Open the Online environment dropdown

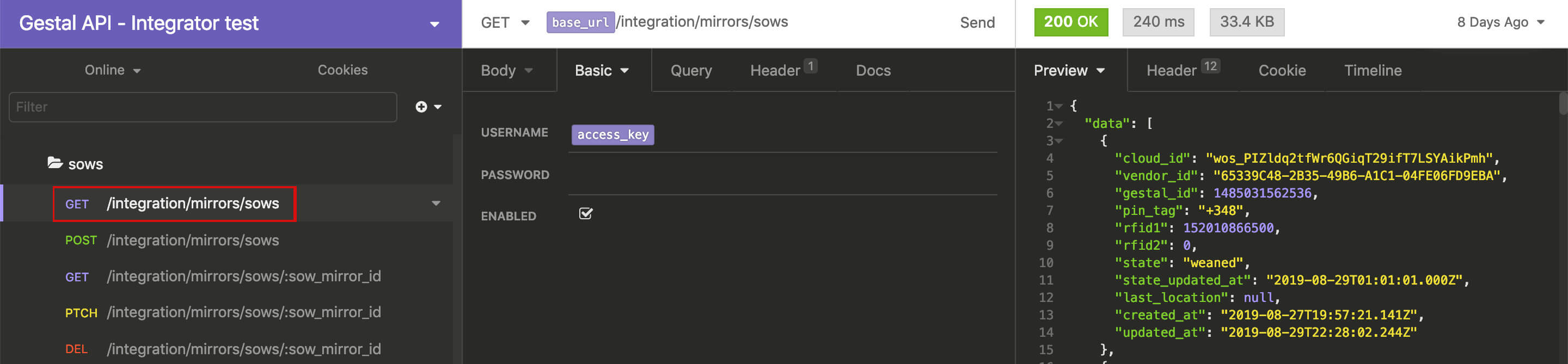pyautogui.click(x=113, y=70)
